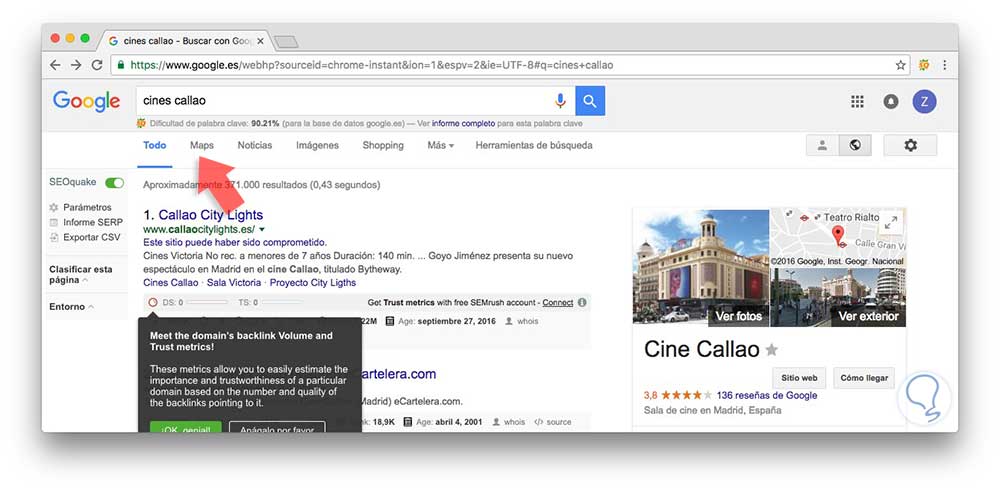
Task: Open the SEOquake extension icon in toolbar
Action: 923,65
